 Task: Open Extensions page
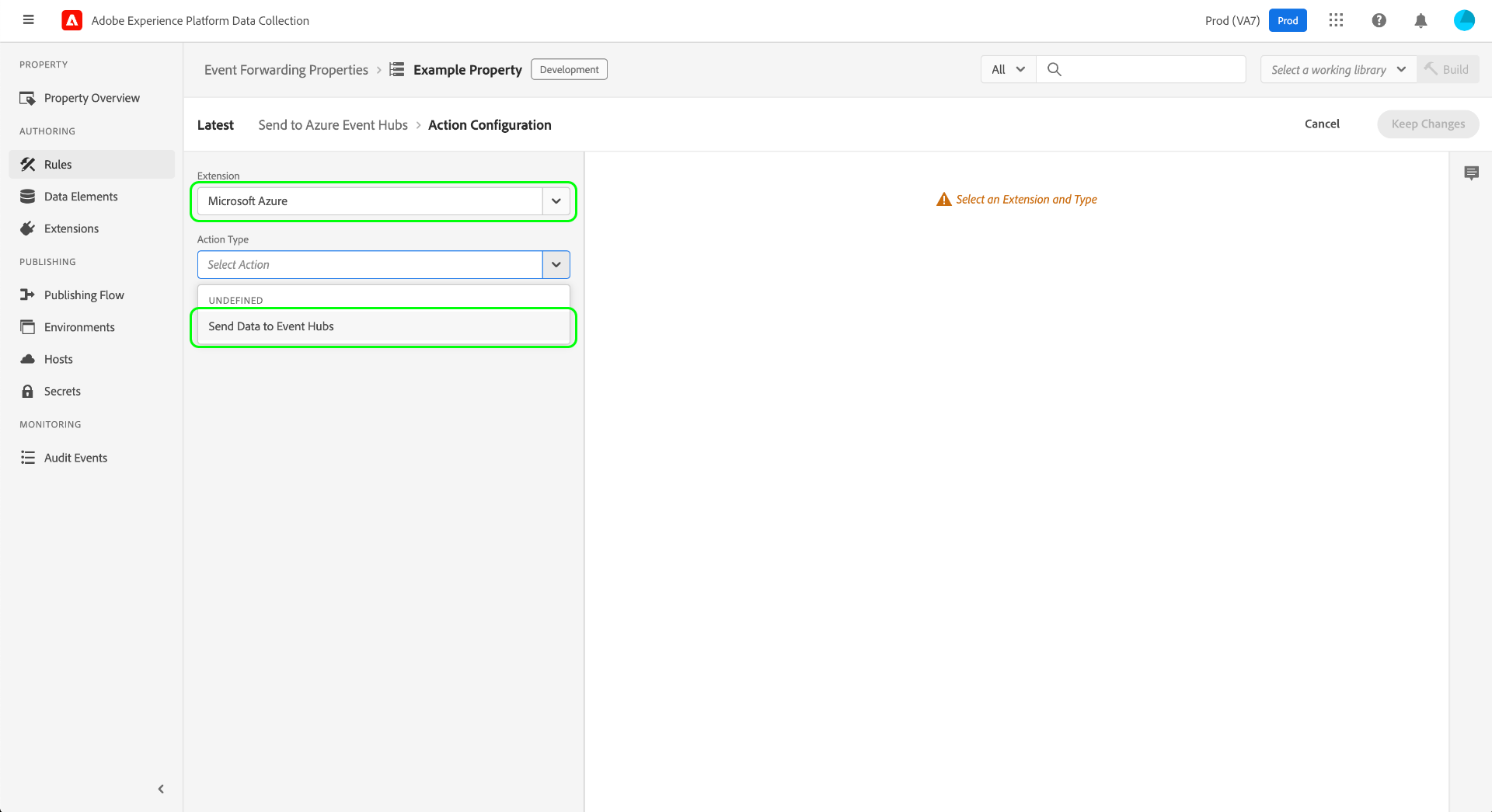(x=71, y=228)
